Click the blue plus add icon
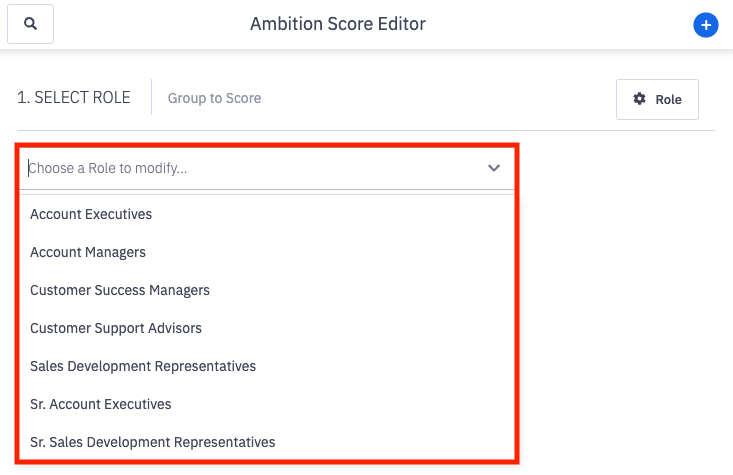This screenshot has height=475, width=733. click(x=705, y=25)
